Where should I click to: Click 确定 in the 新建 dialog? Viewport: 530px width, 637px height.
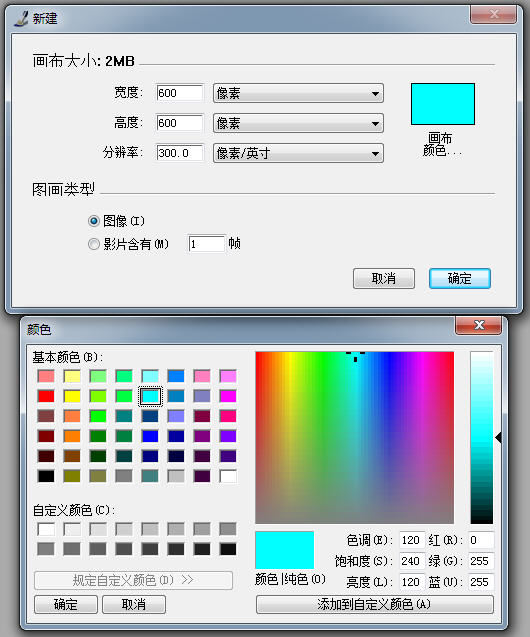(x=460, y=279)
